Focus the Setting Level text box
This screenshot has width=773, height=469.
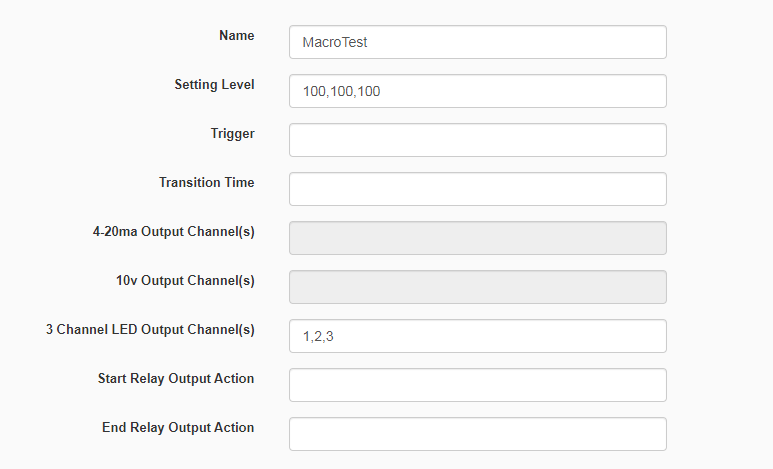tap(478, 91)
